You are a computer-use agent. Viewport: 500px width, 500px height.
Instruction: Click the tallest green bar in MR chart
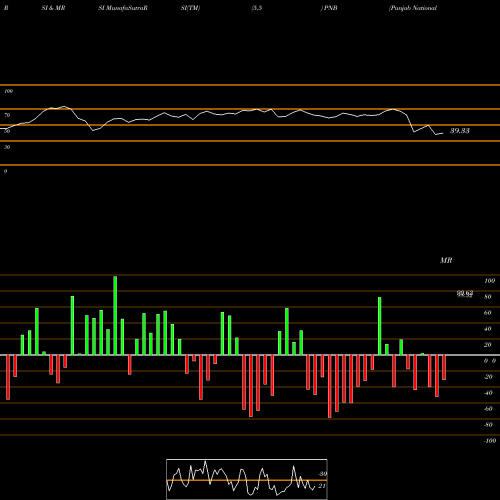115,315
